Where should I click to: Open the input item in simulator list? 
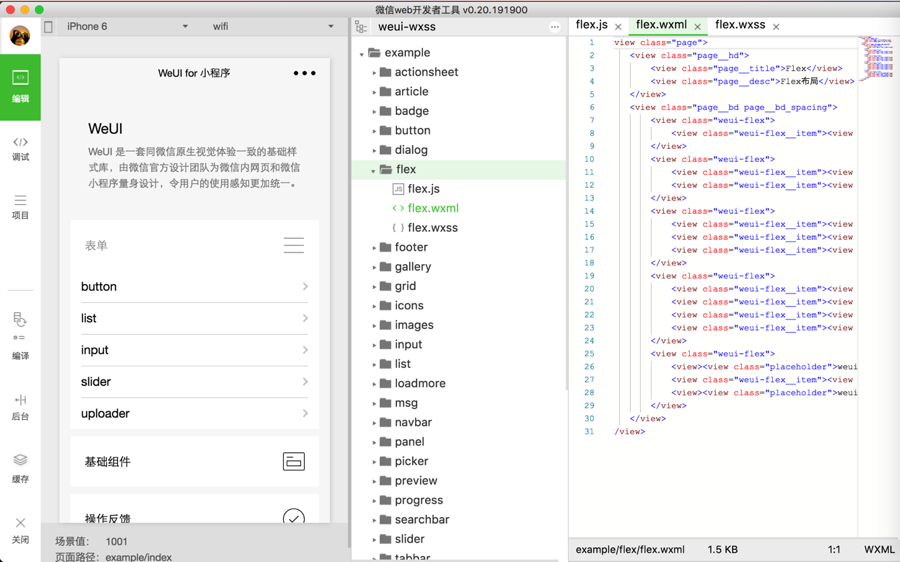[x=195, y=350]
